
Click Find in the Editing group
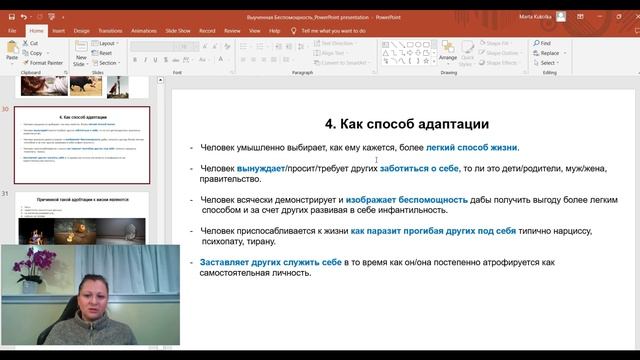[x=542, y=43]
